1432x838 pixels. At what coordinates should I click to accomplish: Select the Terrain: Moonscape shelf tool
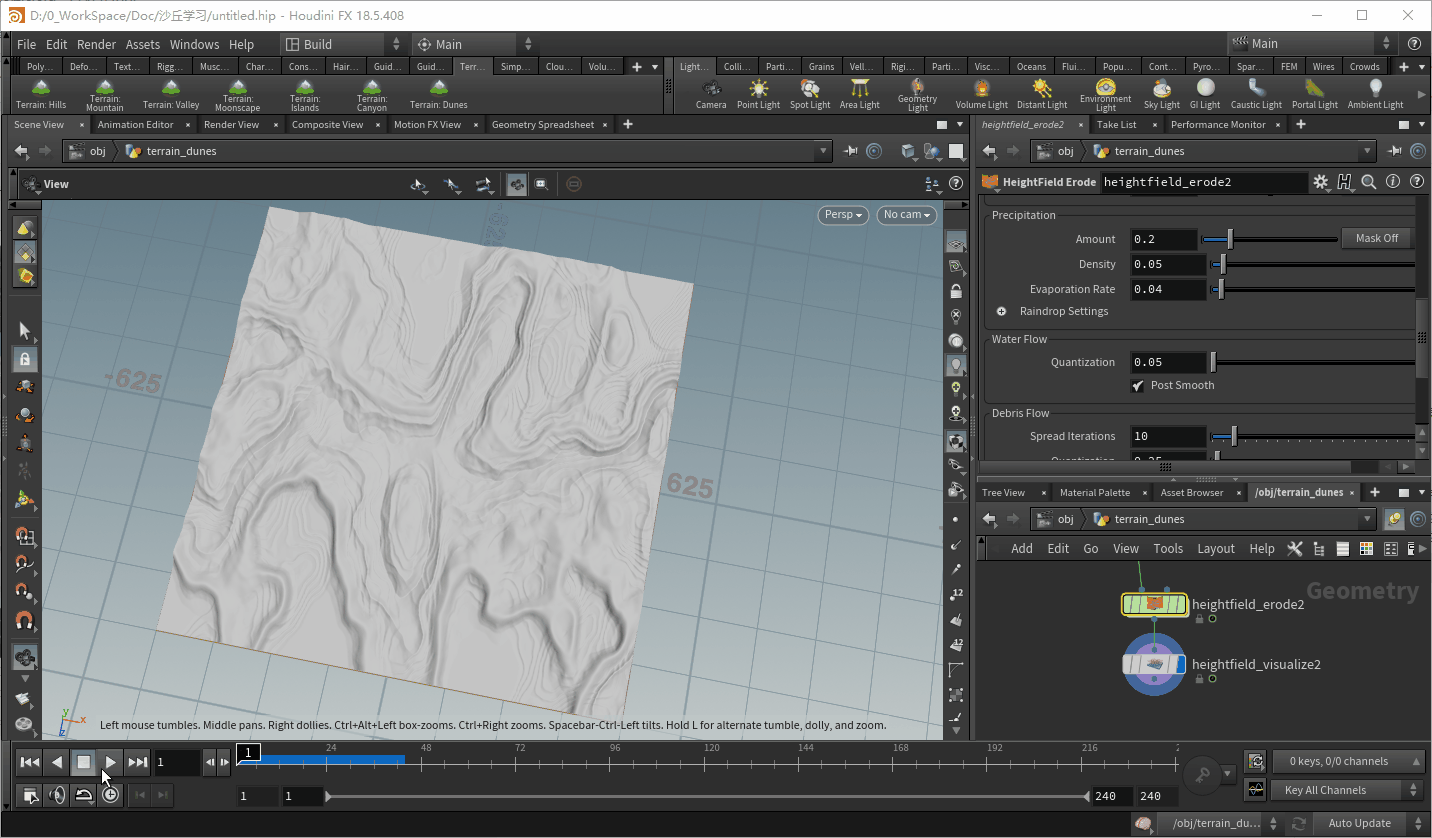(x=238, y=94)
